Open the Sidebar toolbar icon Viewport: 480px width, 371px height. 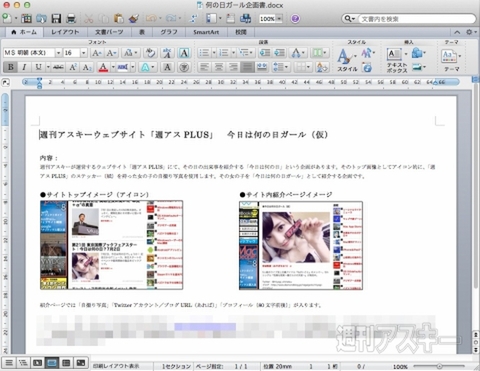tap(211, 18)
